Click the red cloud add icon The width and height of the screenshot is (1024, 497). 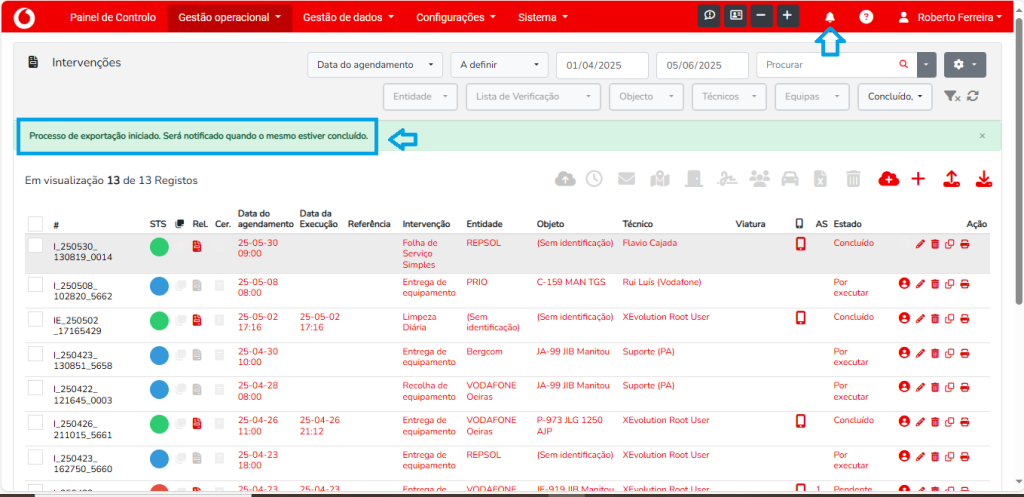tap(889, 179)
